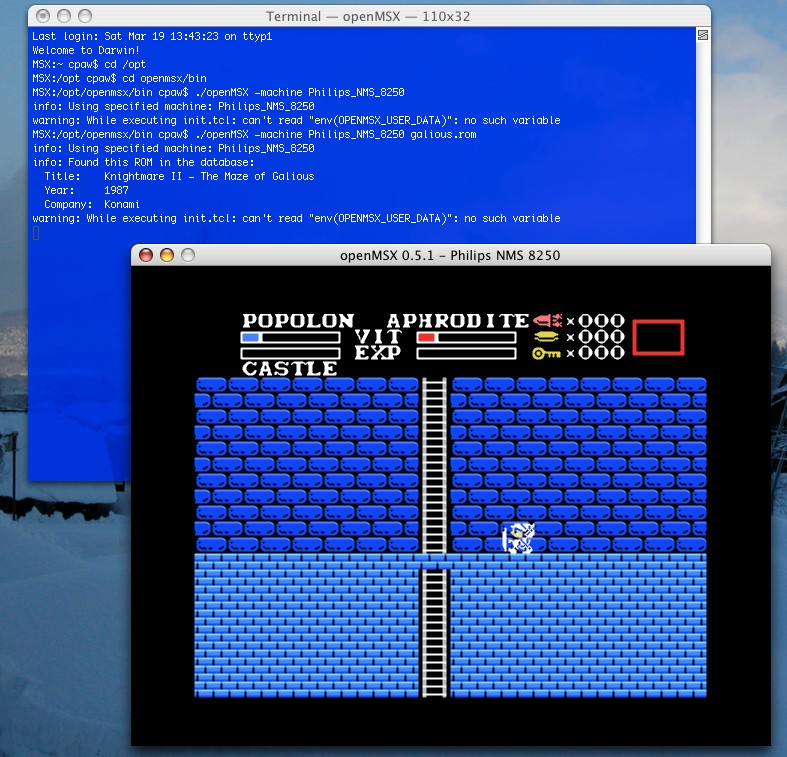Click the openMSX 0.5.1 window title

(450, 255)
